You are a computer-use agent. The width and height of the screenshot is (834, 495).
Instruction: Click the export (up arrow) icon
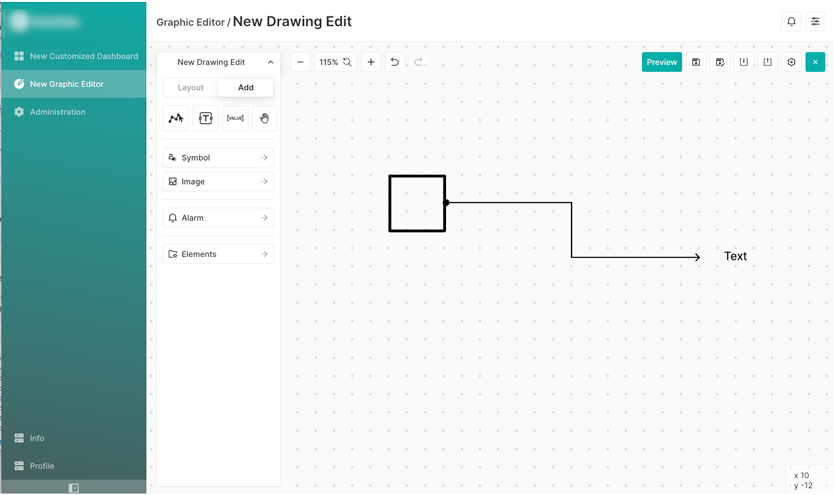click(768, 62)
